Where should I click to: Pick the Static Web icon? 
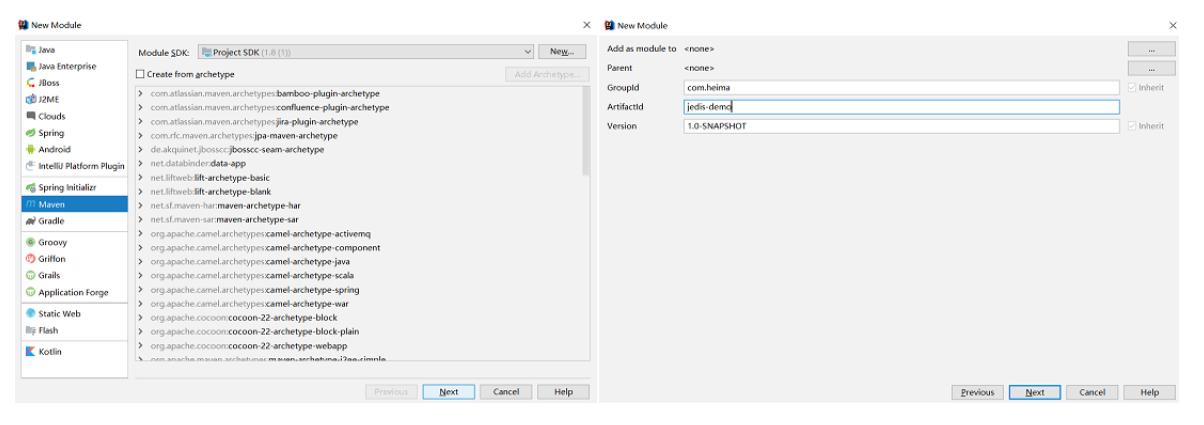point(31,313)
